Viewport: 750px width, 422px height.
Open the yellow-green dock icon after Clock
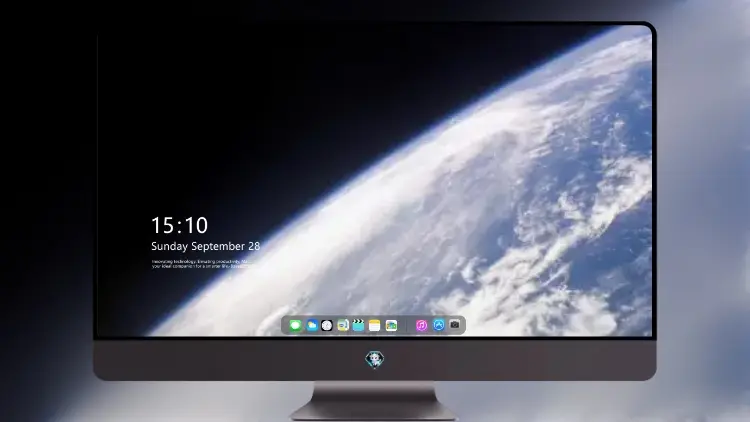pyautogui.click(x=343, y=326)
